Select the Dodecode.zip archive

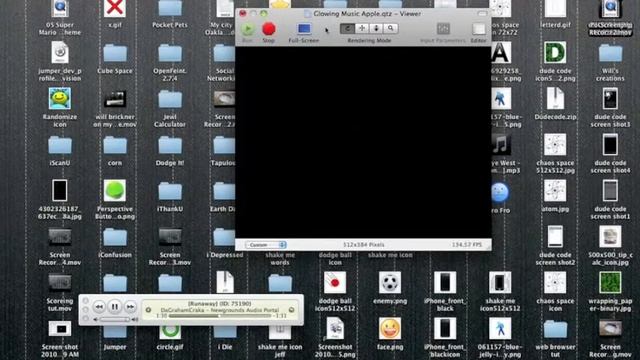pyautogui.click(x=555, y=98)
